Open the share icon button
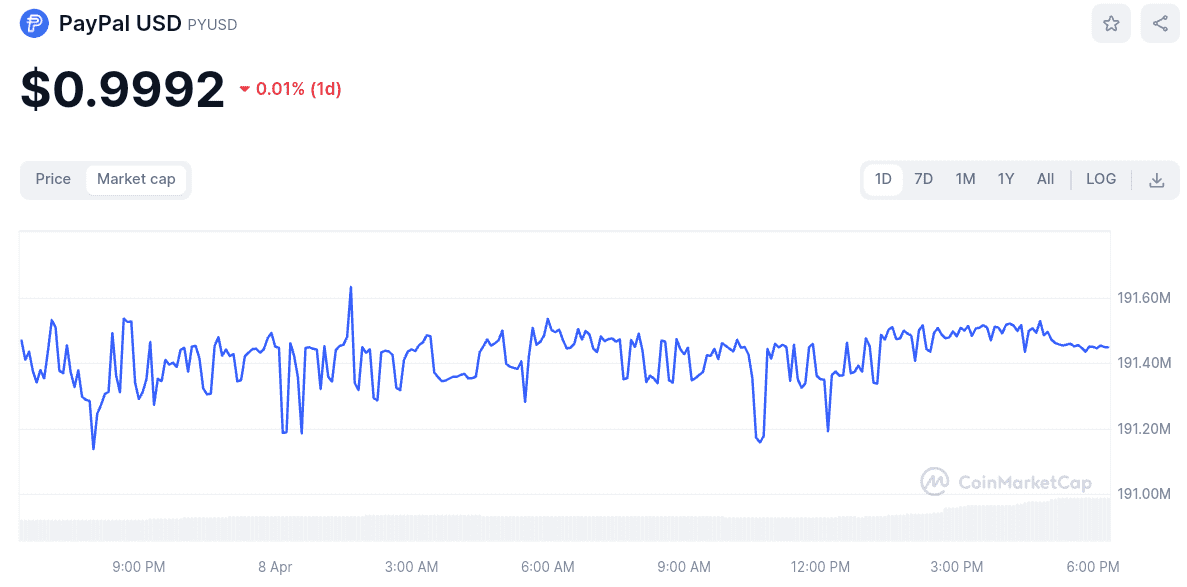 click(1160, 23)
